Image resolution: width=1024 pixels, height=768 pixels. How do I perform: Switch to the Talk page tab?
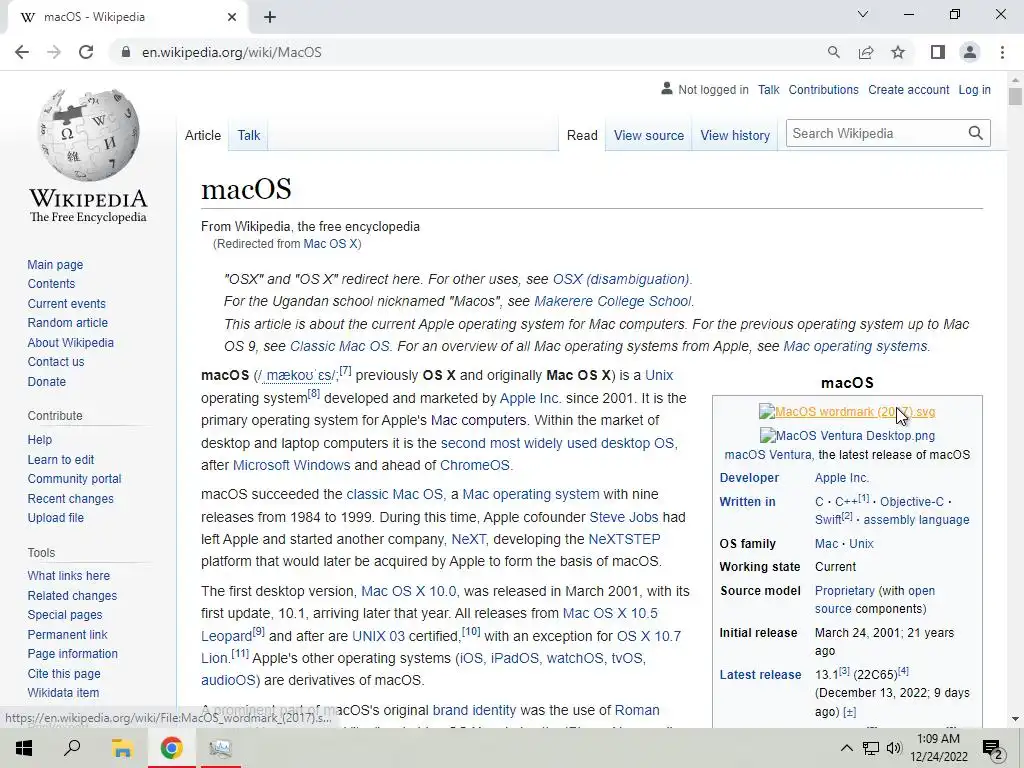(249, 135)
